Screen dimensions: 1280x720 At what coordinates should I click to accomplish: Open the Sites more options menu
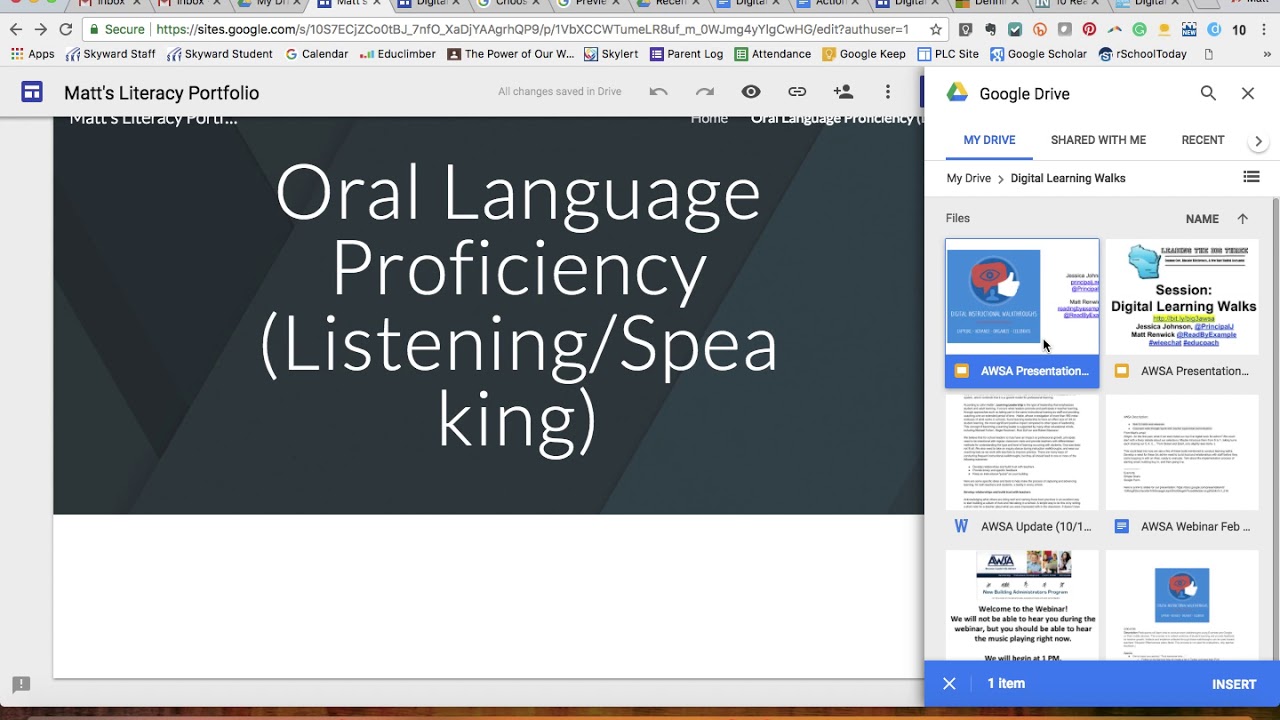coord(888,92)
